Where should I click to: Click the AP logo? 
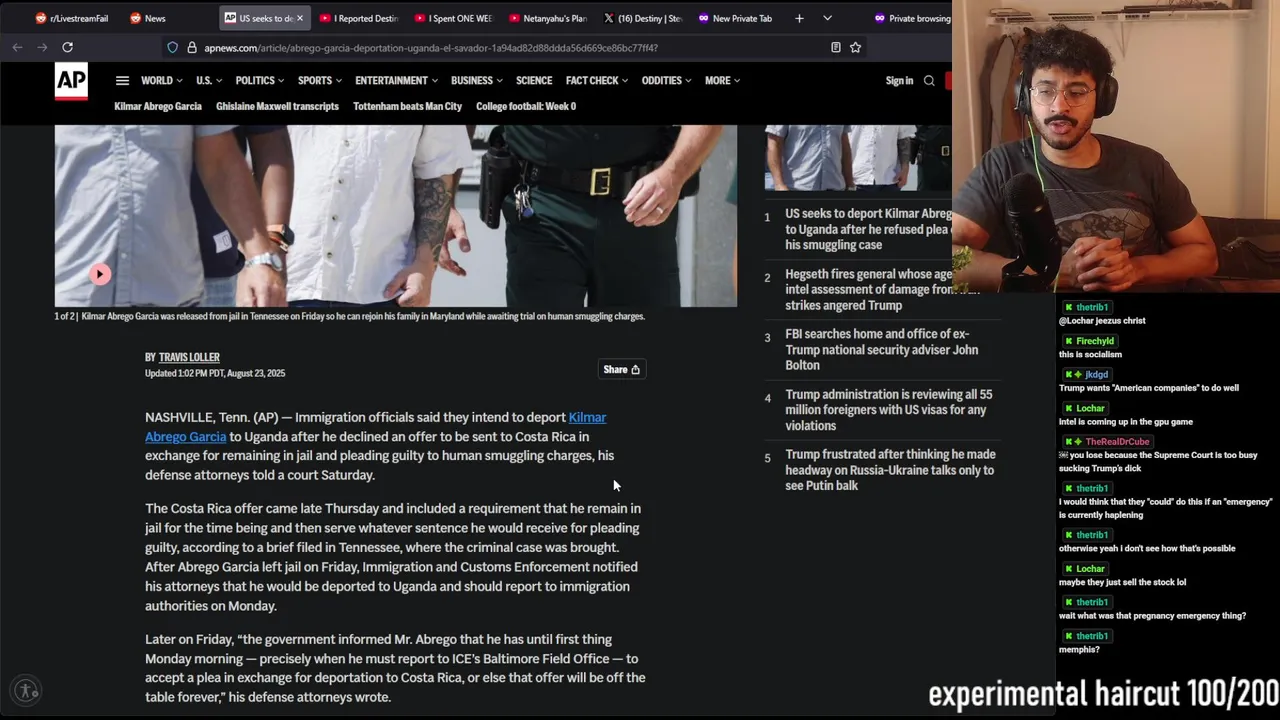click(x=71, y=82)
